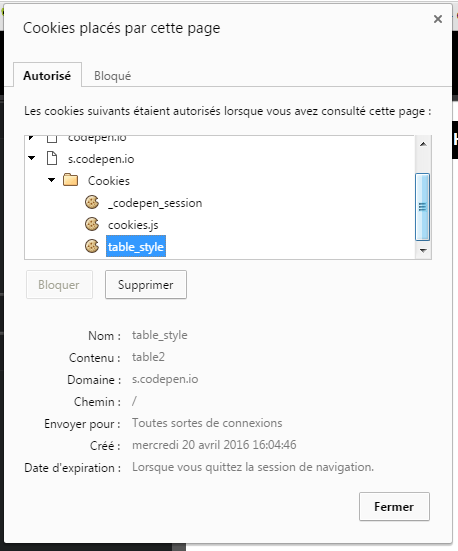This screenshot has width=458, height=551.
Task: Collapse the Cookies folder arrow
Action: pos(52,180)
